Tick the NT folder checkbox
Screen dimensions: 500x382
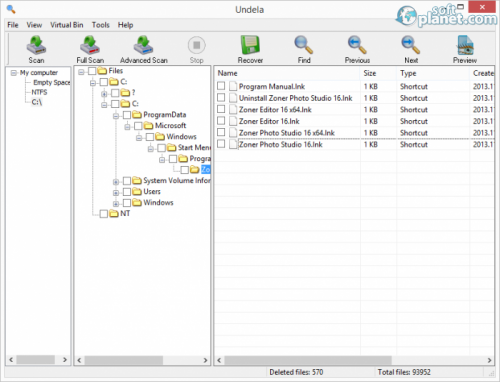tap(104, 214)
